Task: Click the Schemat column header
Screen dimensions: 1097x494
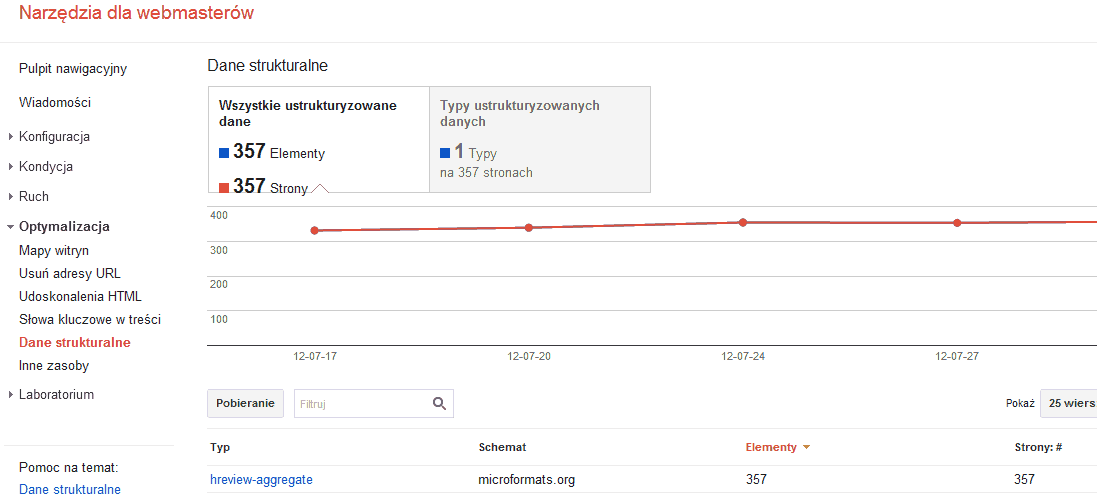Action: click(502, 447)
